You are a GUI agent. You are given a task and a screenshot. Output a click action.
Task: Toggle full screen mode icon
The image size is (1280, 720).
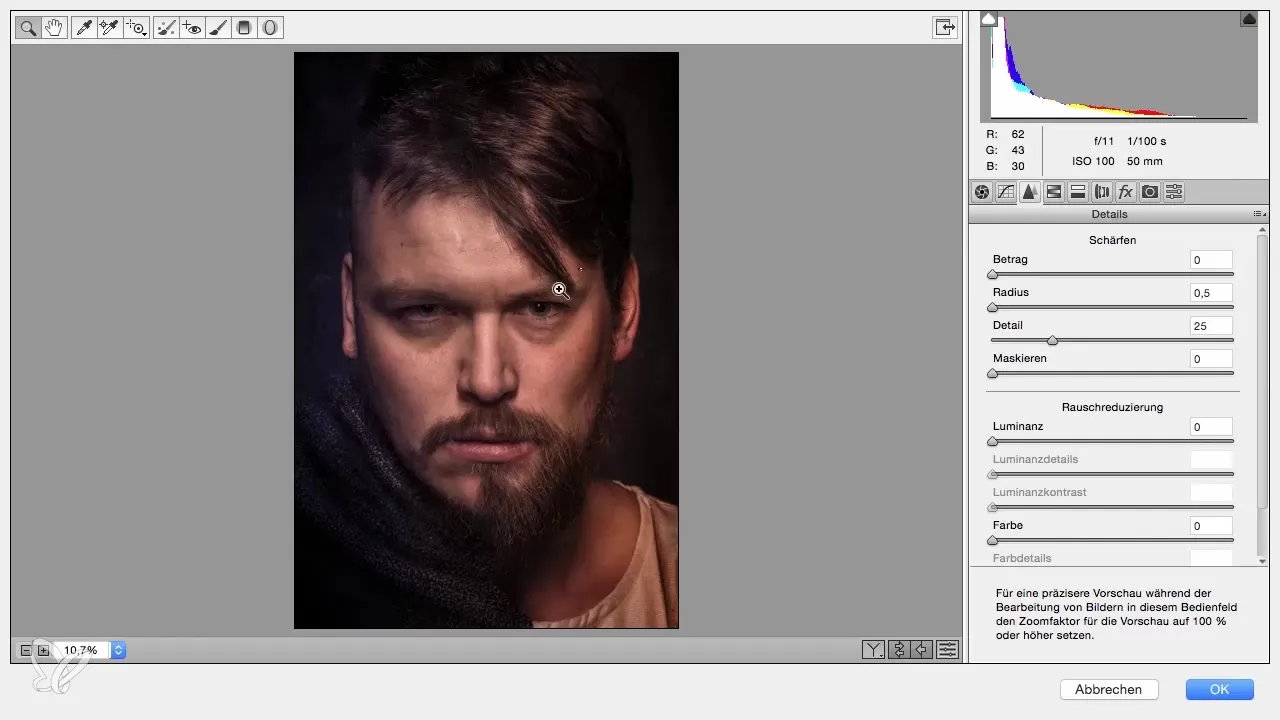[945, 28]
